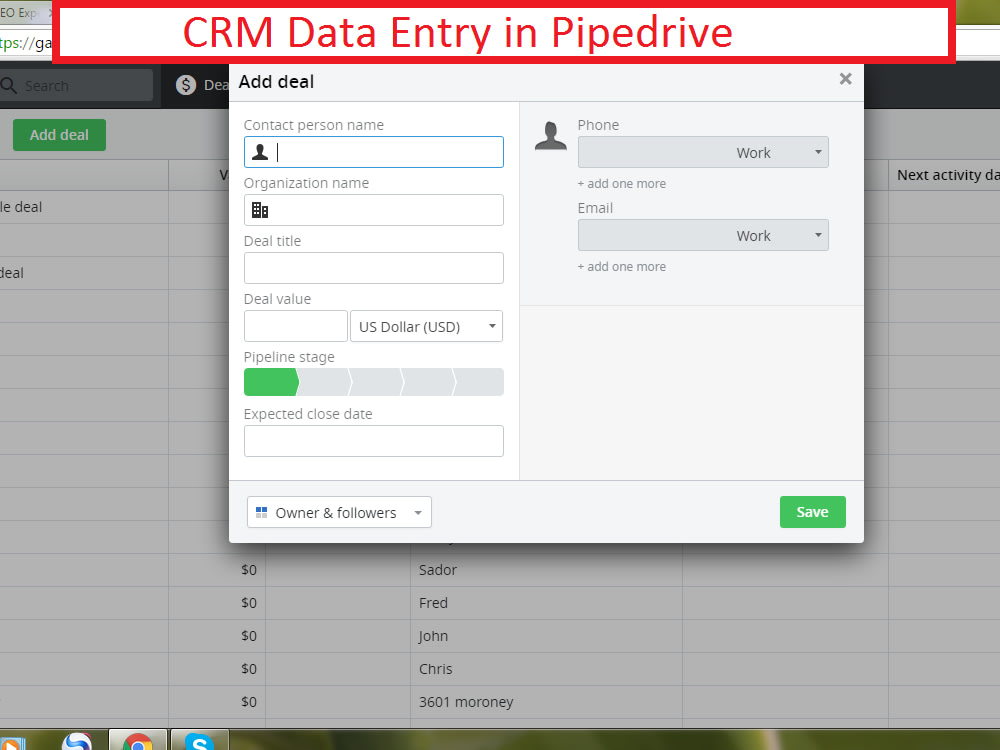Click the Deal value amount field
Viewport: 1000px width, 750px height.
(x=296, y=326)
